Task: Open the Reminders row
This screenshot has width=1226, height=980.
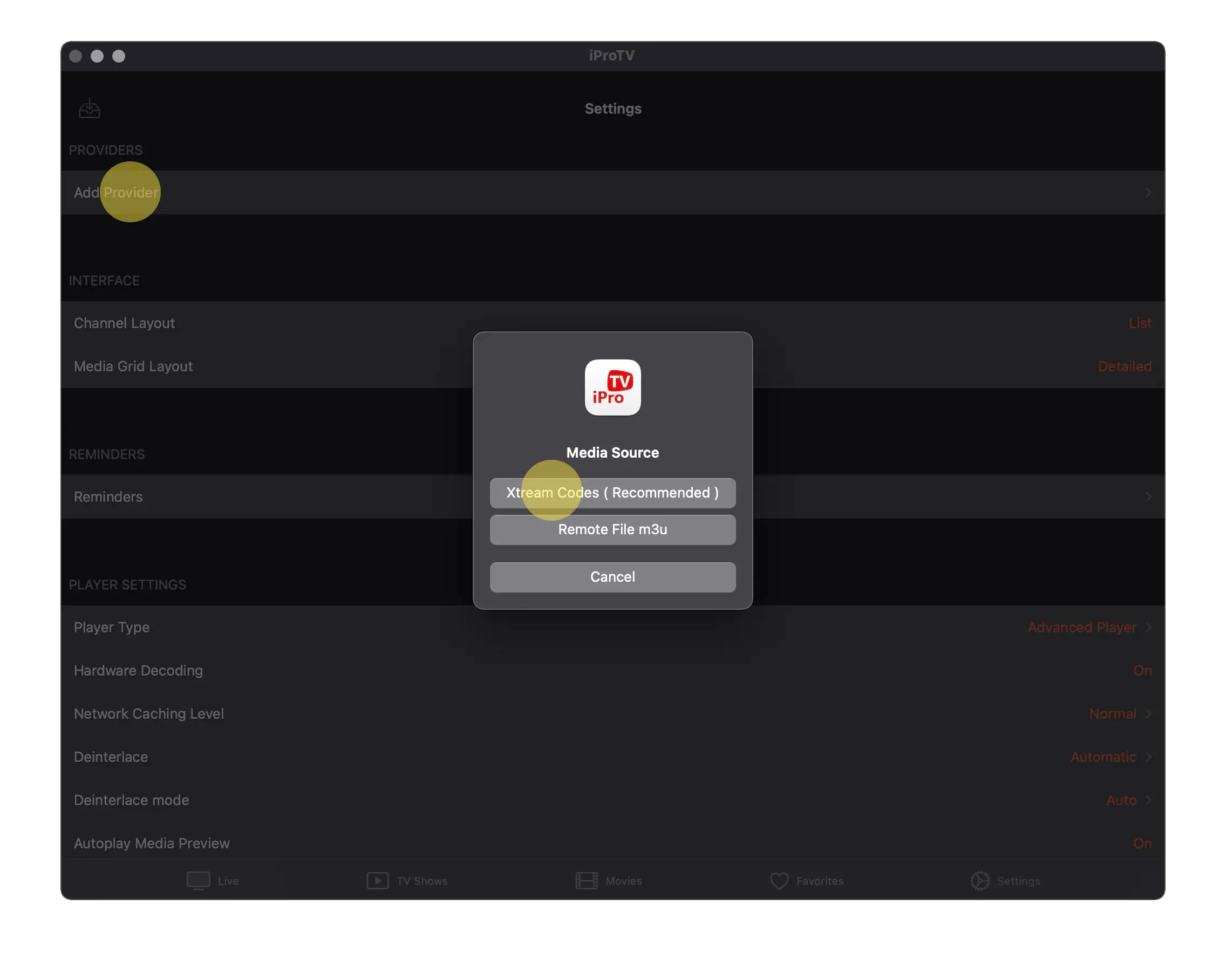Action: tap(612, 496)
